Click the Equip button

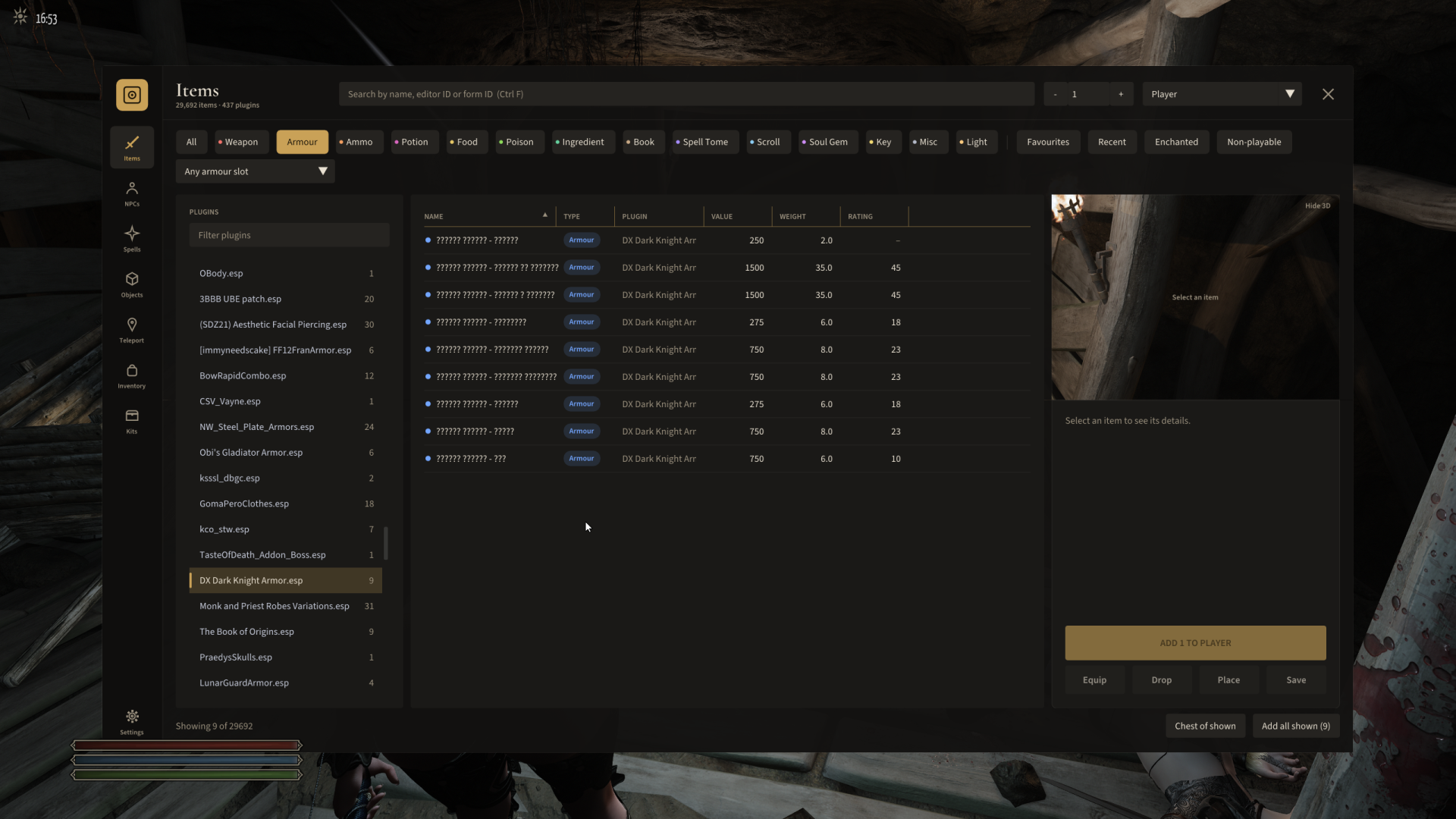(1094, 680)
